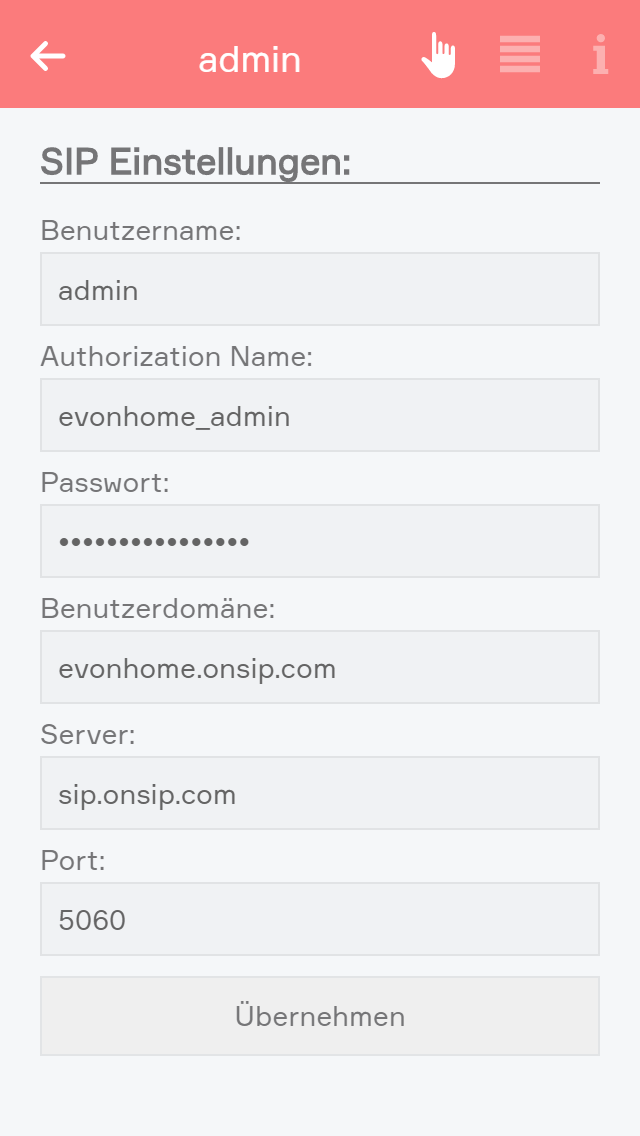The width and height of the screenshot is (640, 1136).
Task: Edit the Benutzerdomäne field
Action: click(x=320, y=667)
